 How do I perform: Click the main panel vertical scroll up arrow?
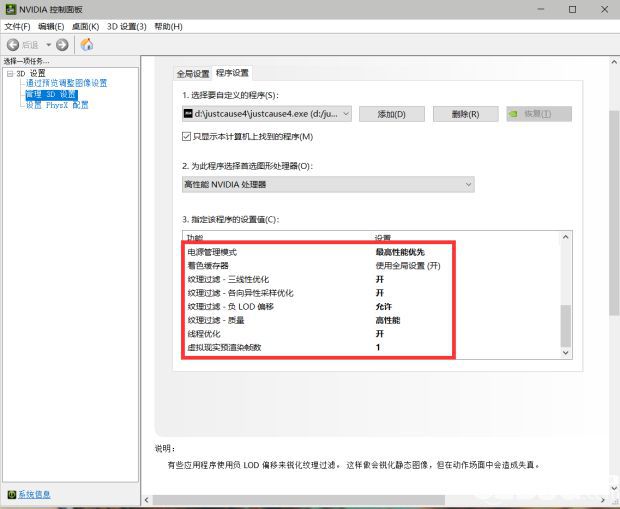pos(614,62)
